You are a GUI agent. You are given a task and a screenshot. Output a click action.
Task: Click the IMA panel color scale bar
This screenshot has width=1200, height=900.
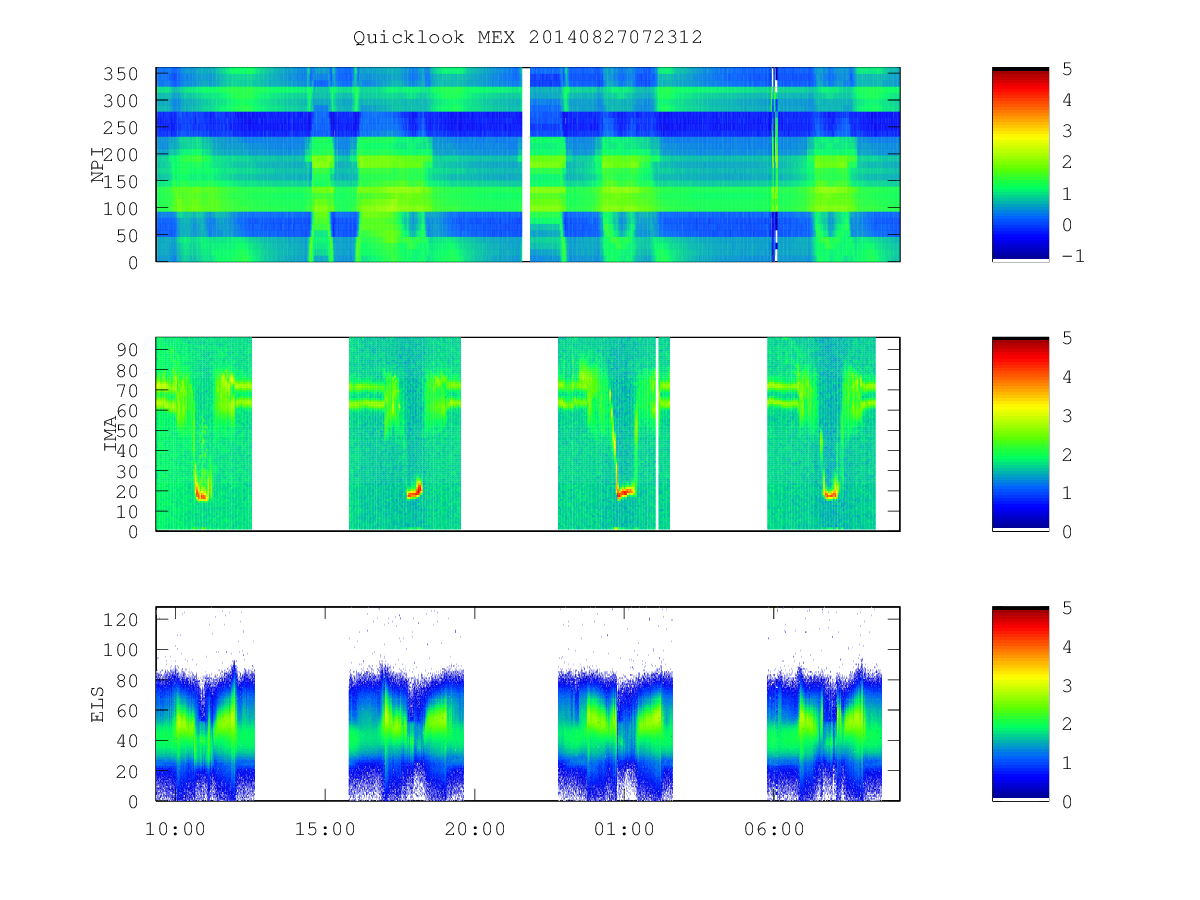1020,433
